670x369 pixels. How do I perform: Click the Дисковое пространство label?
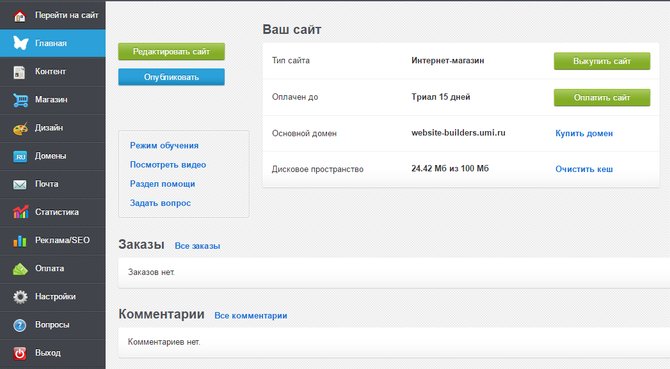pyautogui.click(x=317, y=169)
